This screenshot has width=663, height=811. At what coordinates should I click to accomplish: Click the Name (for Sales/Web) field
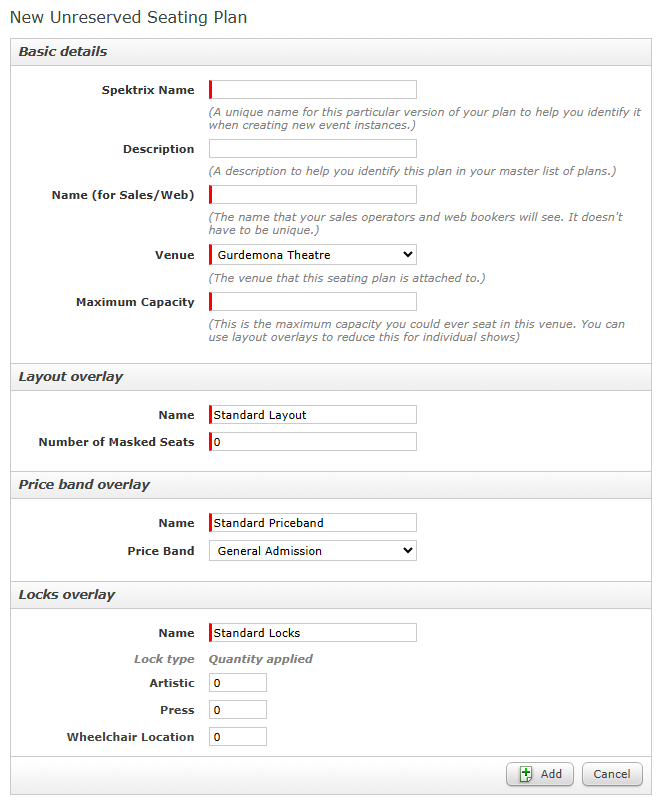click(x=313, y=194)
